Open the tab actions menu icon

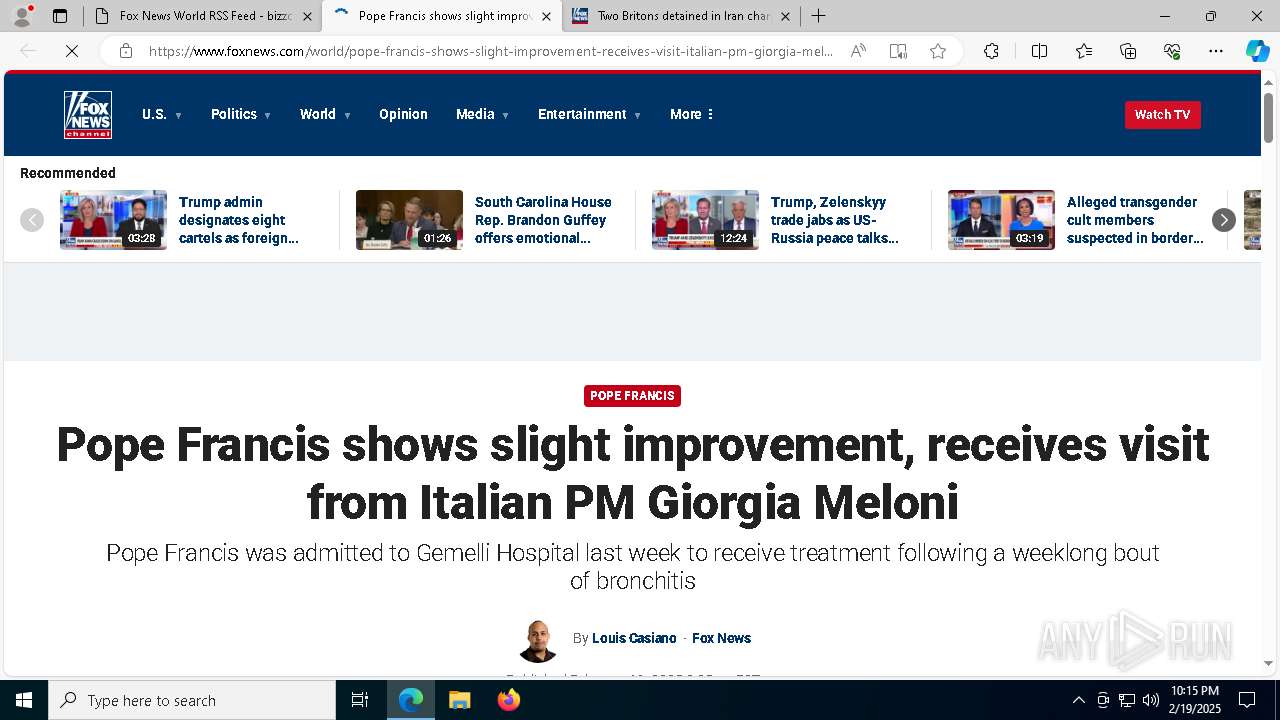point(60,16)
